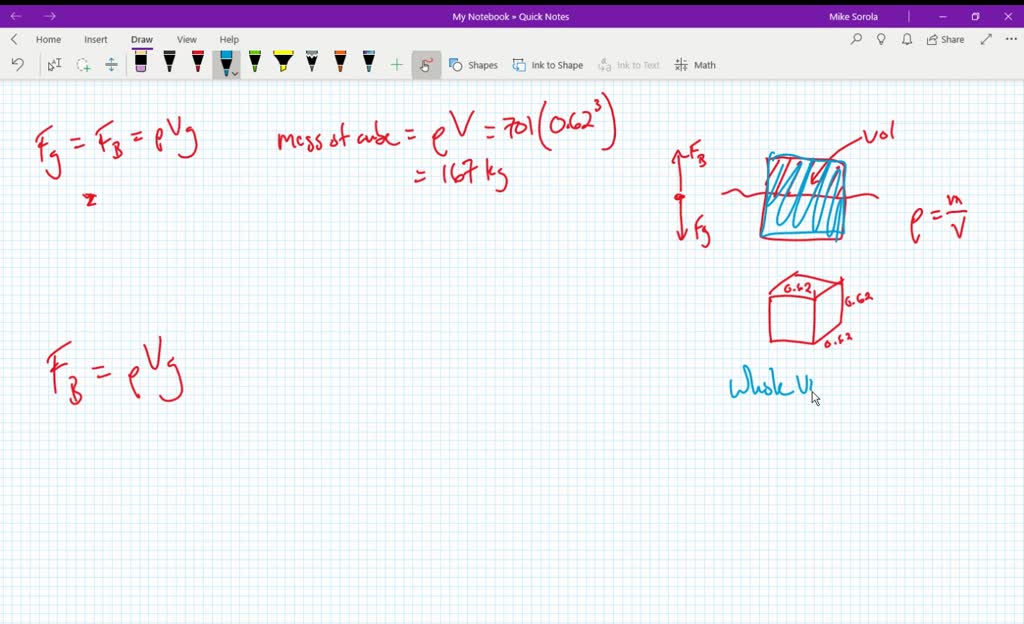The height and width of the screenshot is (624, 1024).
Task: Add a new pen with the plus button
Action: point(395,63)
